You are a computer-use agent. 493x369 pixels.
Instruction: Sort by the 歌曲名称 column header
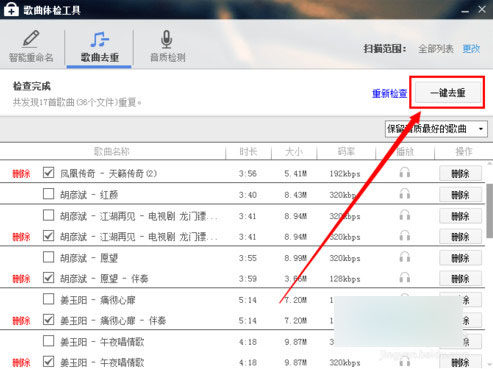pos(112,152)
